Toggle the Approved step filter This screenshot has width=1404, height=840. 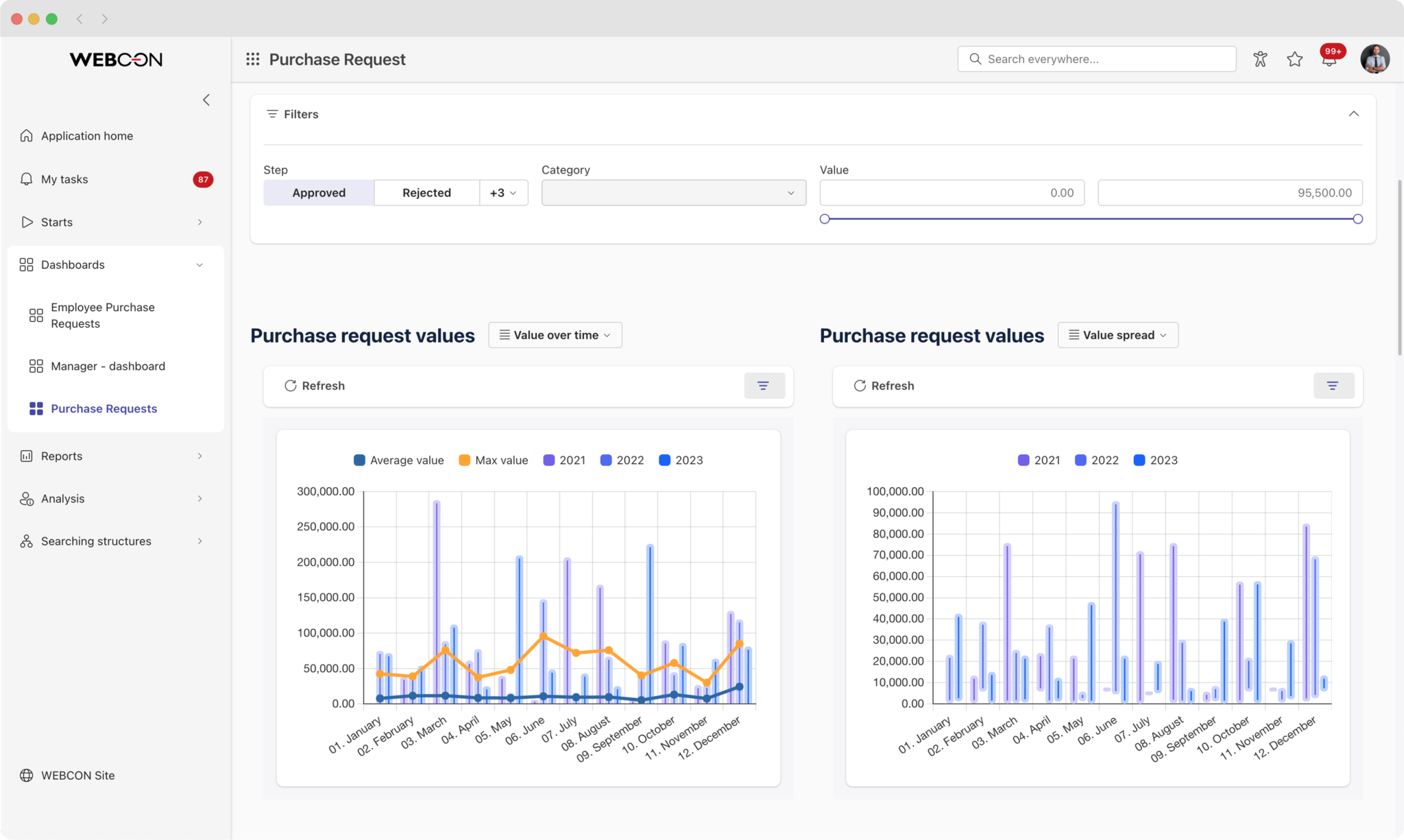(x=319, y=193)
